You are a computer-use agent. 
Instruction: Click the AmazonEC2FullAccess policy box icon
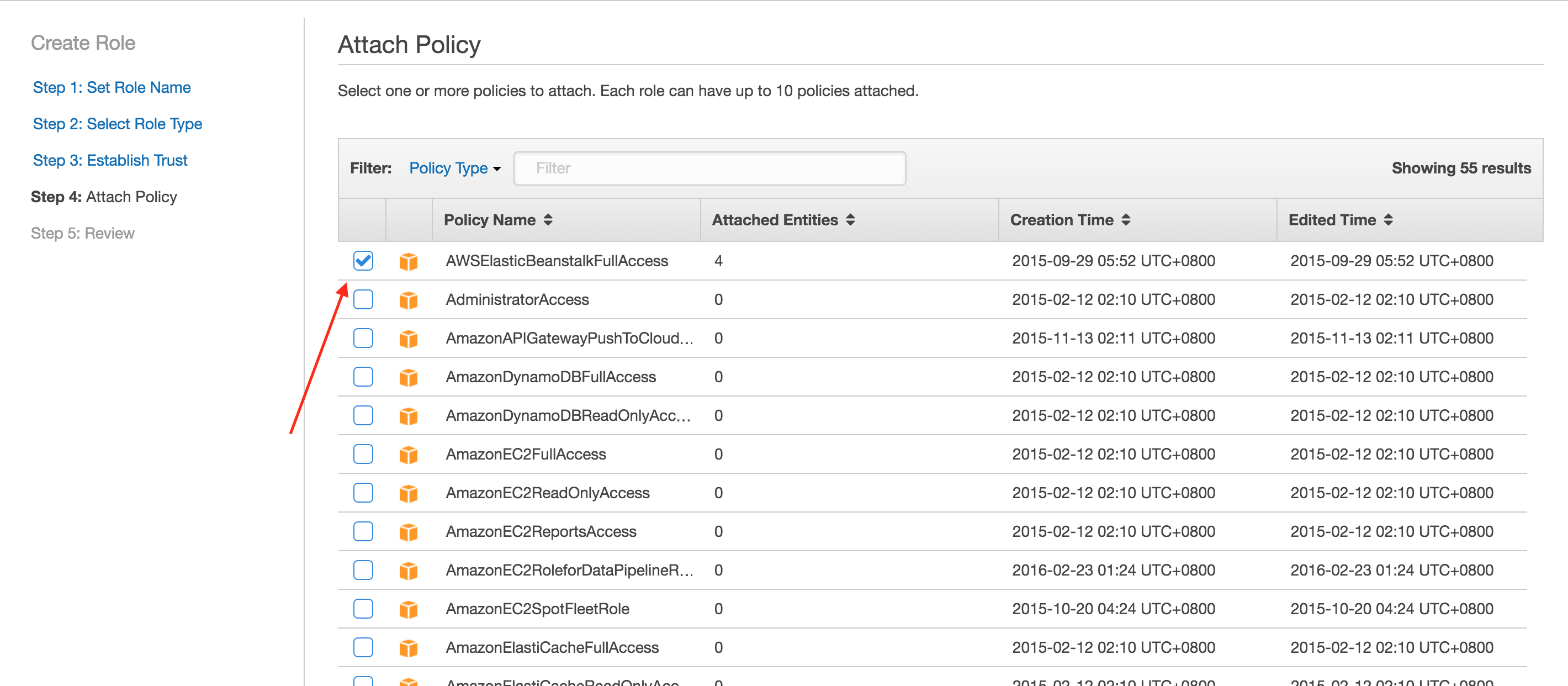click(409, 455)
